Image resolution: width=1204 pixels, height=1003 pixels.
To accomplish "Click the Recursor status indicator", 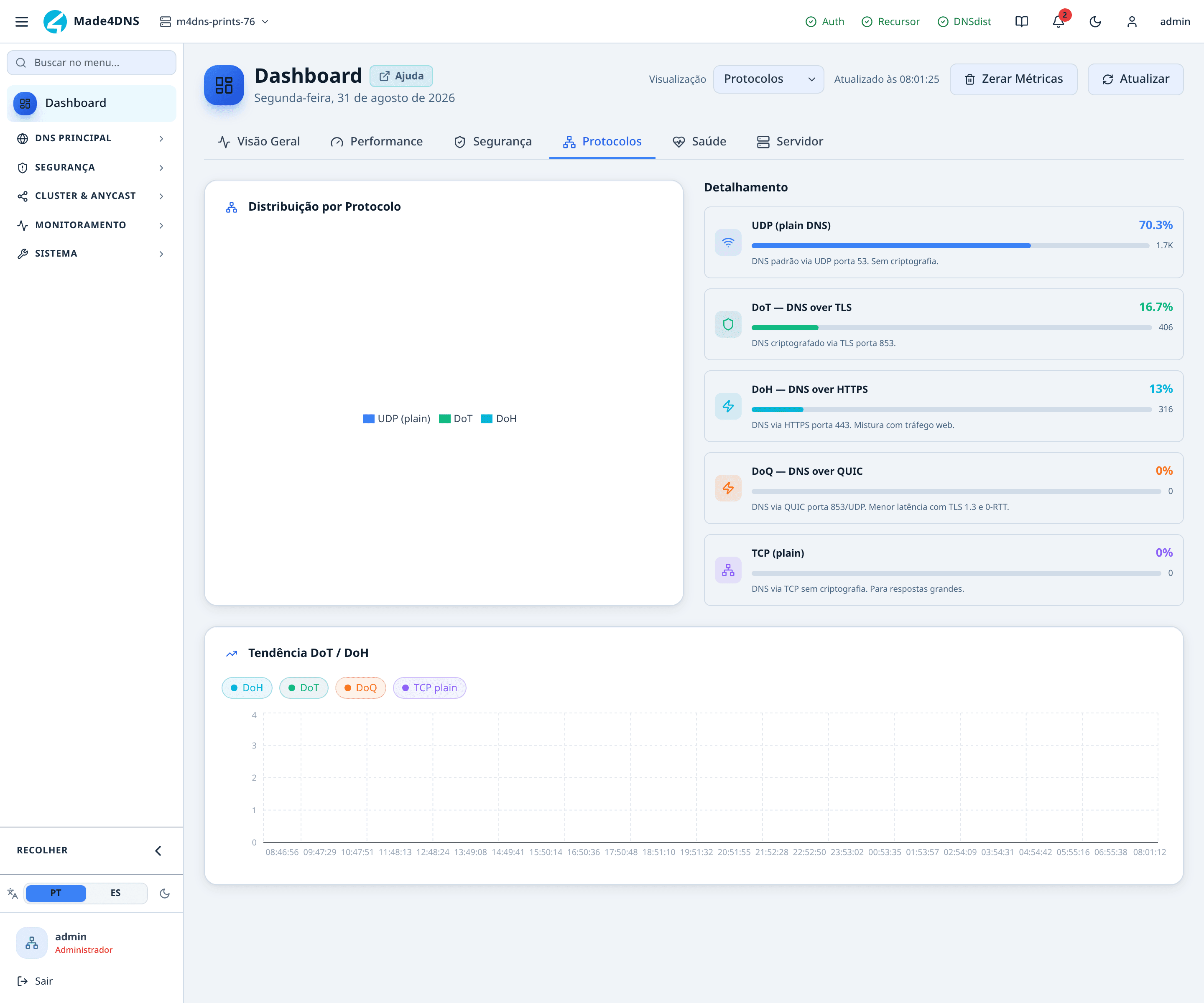I will click(x=890, y=22).
